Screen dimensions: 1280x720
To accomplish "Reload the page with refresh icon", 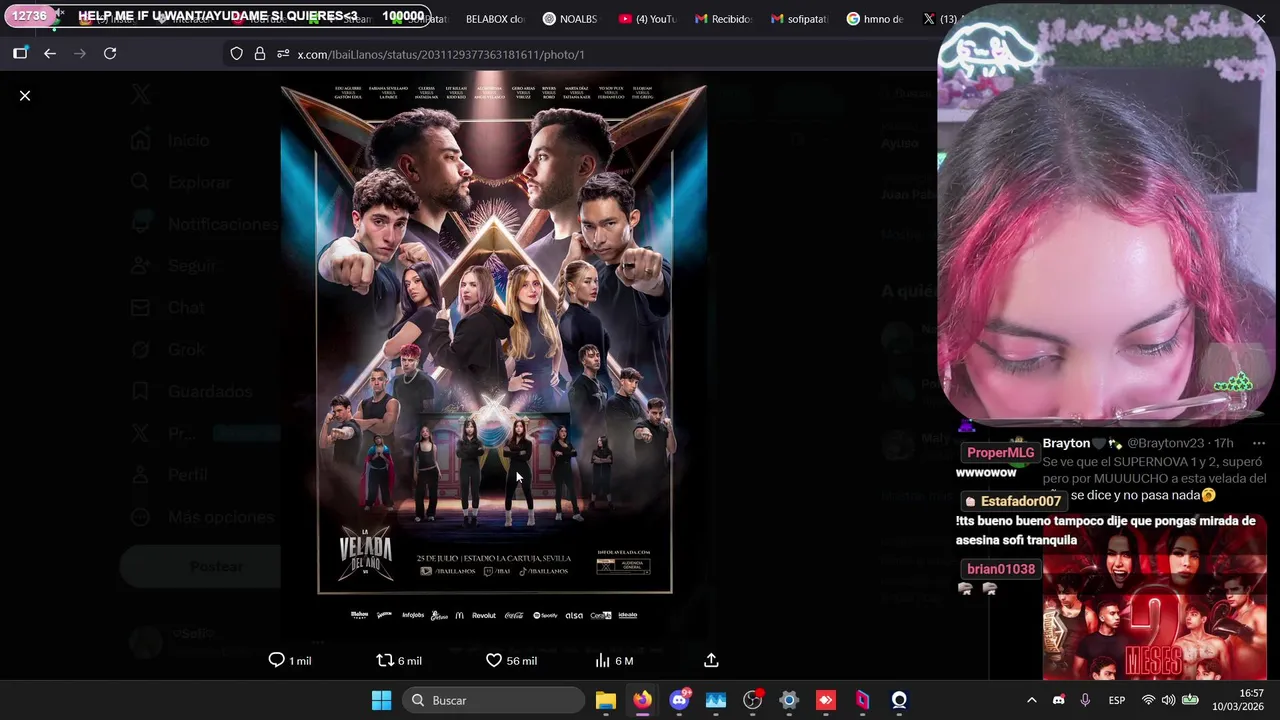I will tap(110, 54).
